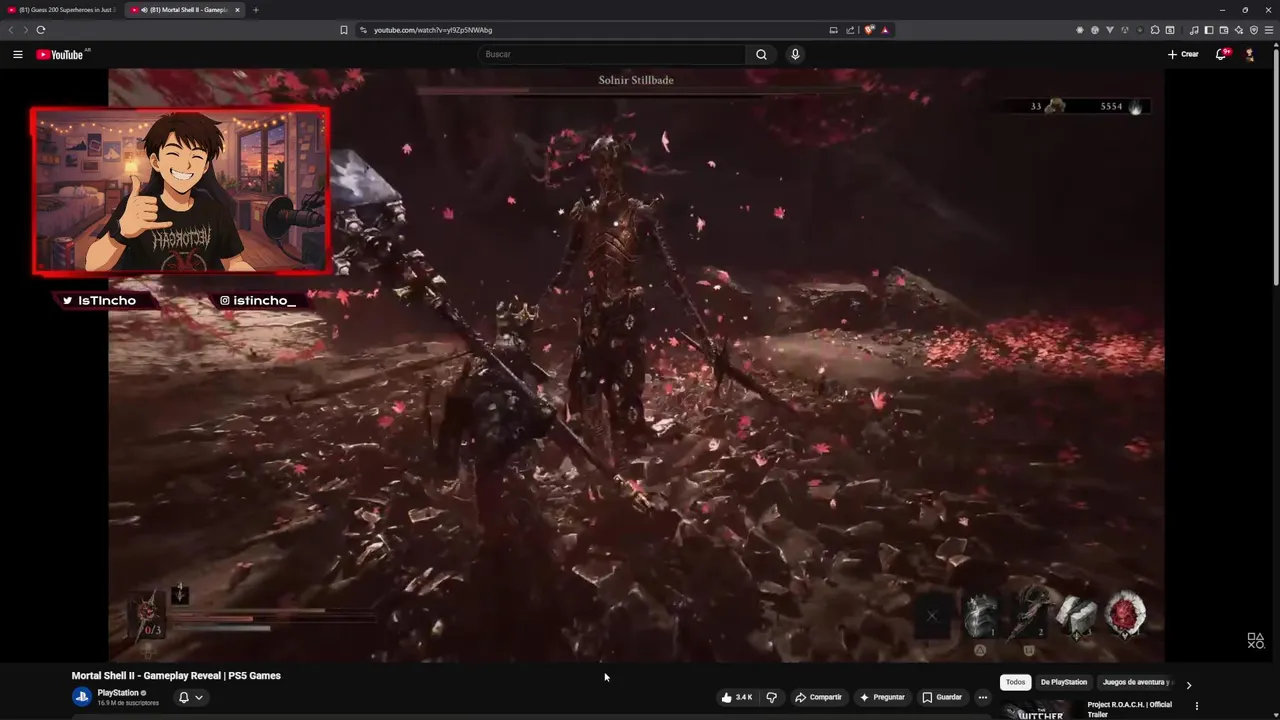
Task: Open the browser main hamburger menu
Action: [1269, 30]
